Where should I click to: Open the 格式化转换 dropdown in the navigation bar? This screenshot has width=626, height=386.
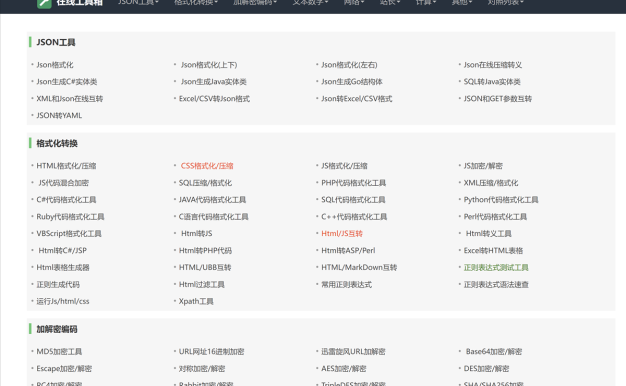(196, 3)
